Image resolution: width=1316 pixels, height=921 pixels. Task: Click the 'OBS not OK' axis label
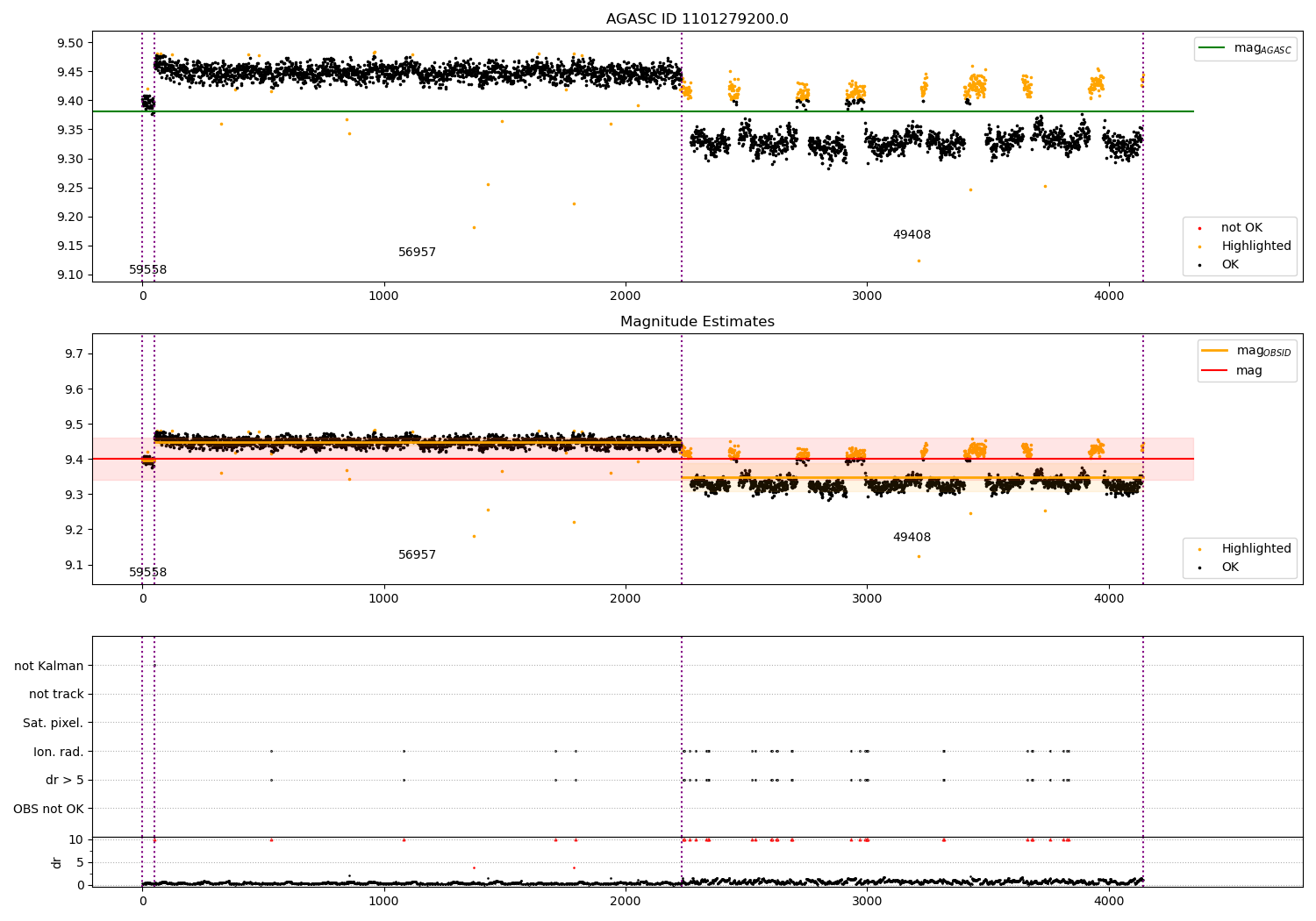[x=48, y=809]
